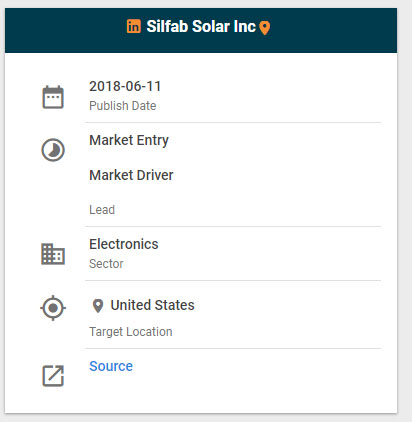The width and height of the screenshot is (412, 422).
Task: Click the Market Driver text
Action: (x=131, y=175)
